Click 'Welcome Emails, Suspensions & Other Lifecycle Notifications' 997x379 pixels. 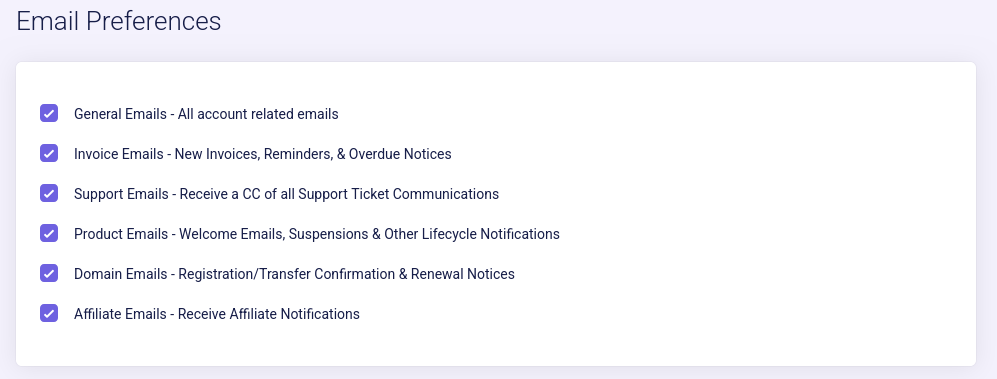pyautogui.click(x=369, y=234)
